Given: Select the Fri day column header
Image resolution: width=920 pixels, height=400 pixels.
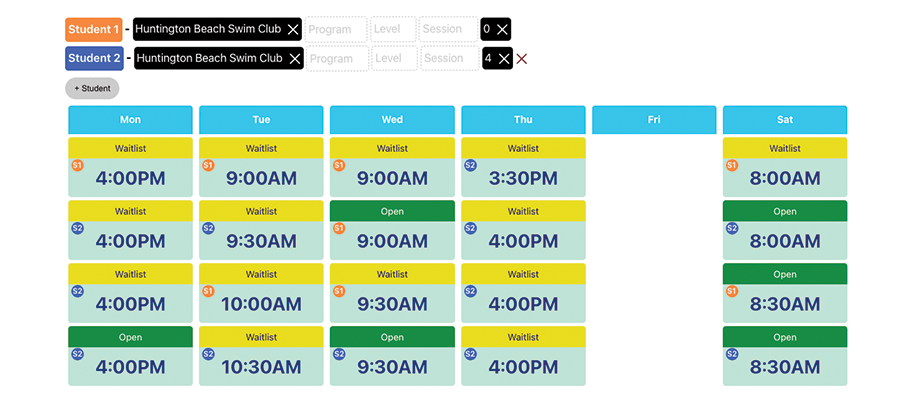Looking at the screenshot, I should point(654,120).
